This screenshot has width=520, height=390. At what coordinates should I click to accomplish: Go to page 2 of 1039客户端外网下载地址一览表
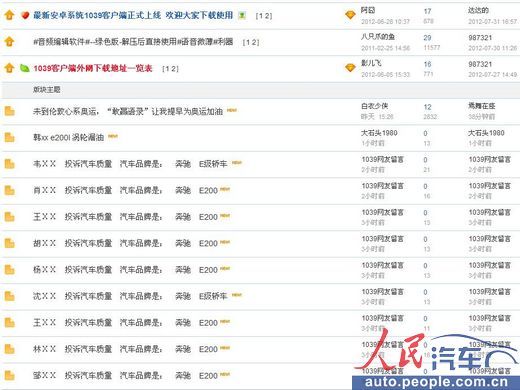click(x=174, y=69)
